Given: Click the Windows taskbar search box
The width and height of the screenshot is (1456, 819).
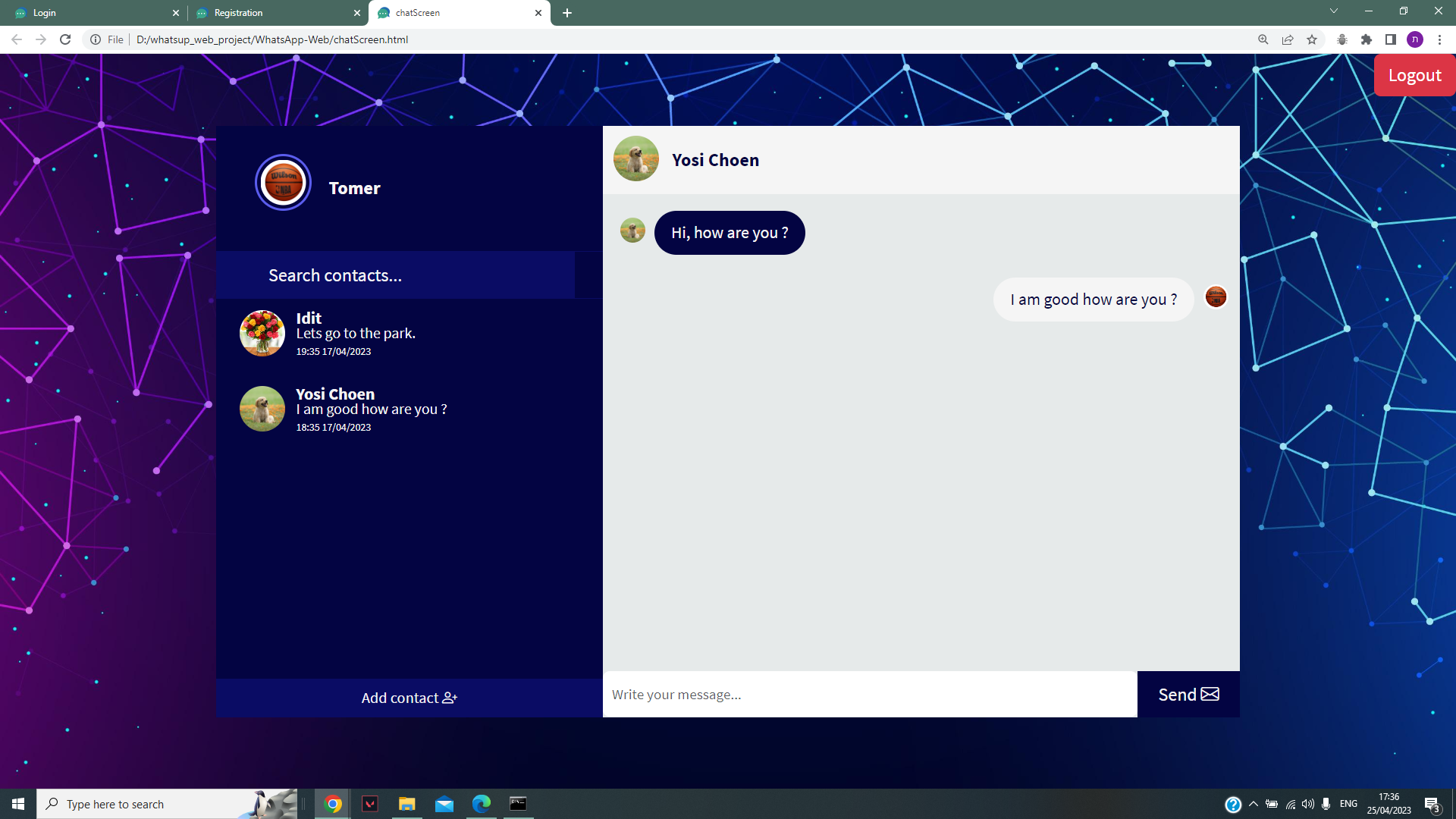Looking at the screenshot, I should click(x=167, y=804).
